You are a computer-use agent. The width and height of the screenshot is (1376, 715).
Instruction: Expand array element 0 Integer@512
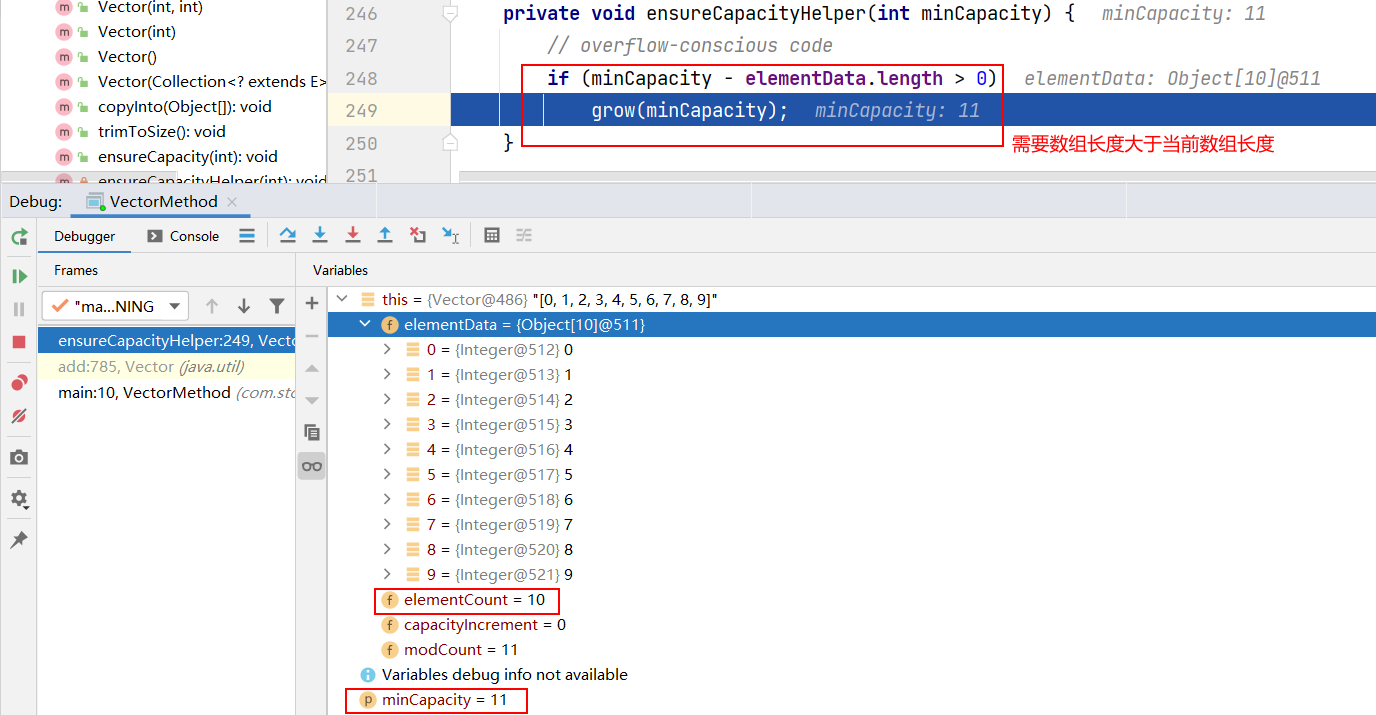point(388,349)
